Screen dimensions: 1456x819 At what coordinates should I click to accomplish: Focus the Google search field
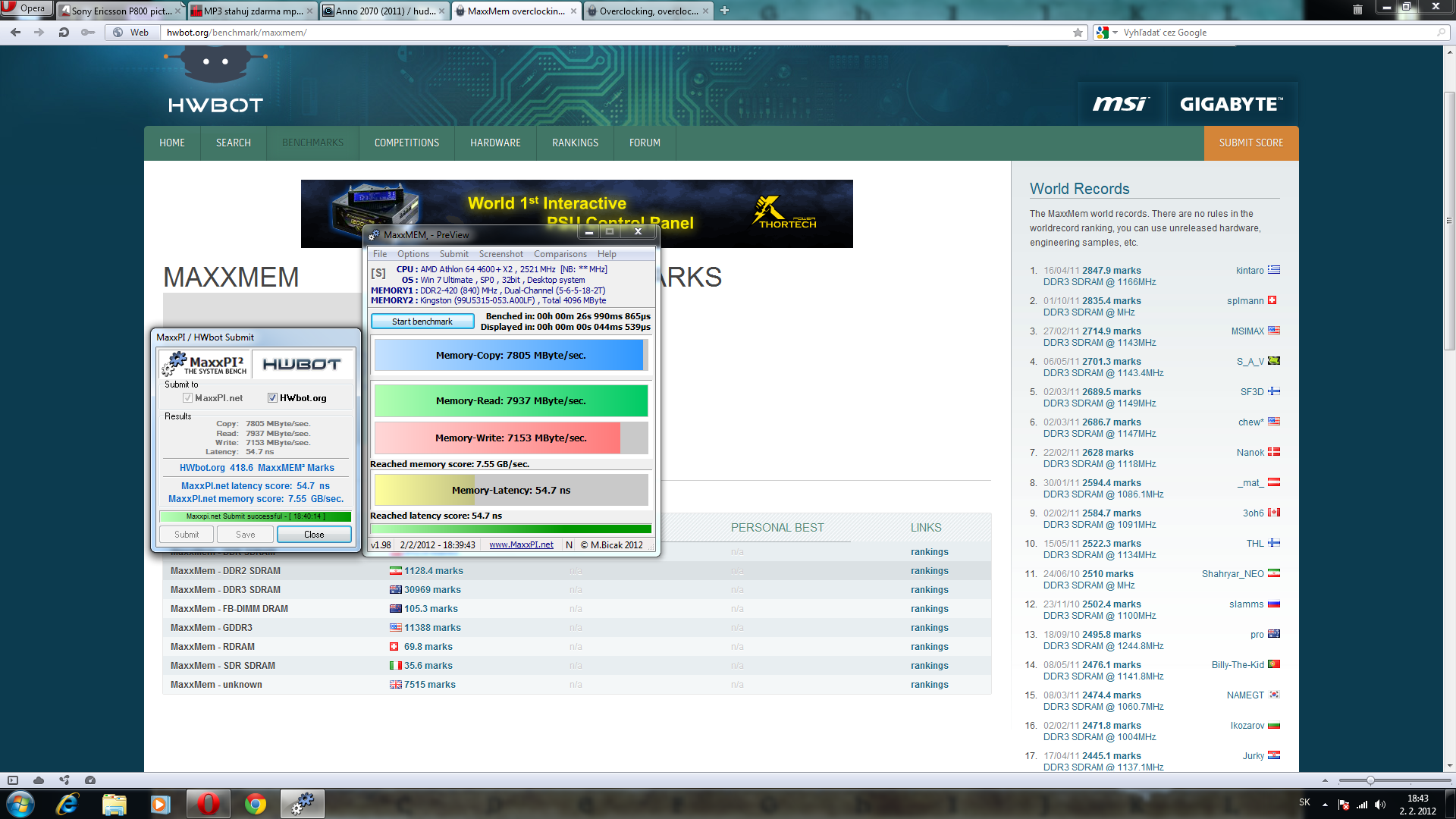[1278, 33]
